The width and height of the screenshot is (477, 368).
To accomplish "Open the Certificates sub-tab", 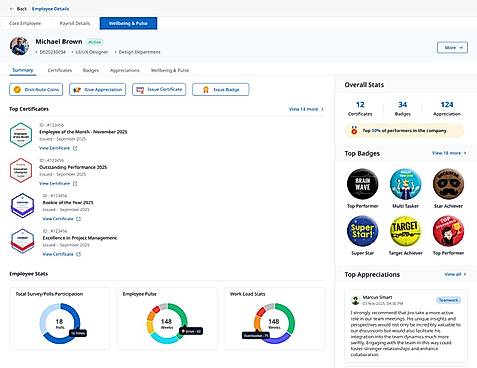I will coord(60,70).
